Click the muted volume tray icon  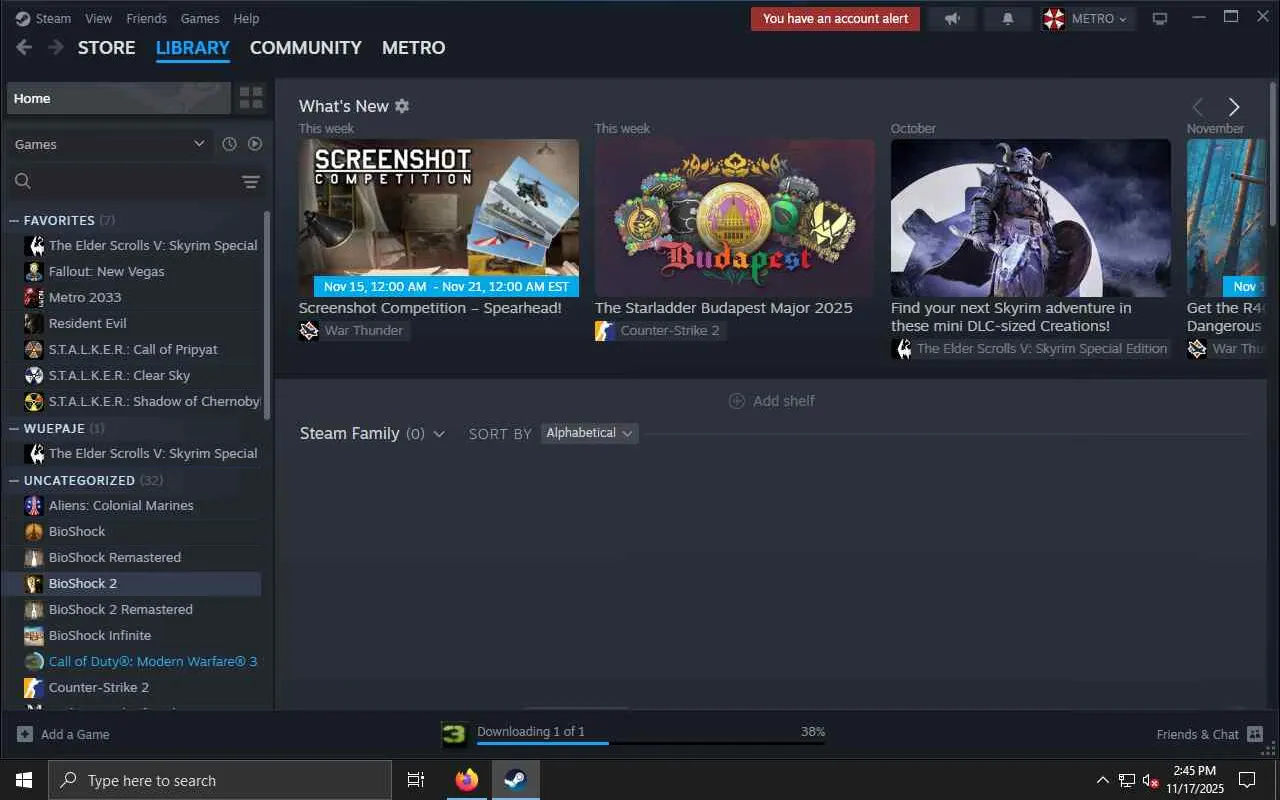[1151, 780]
